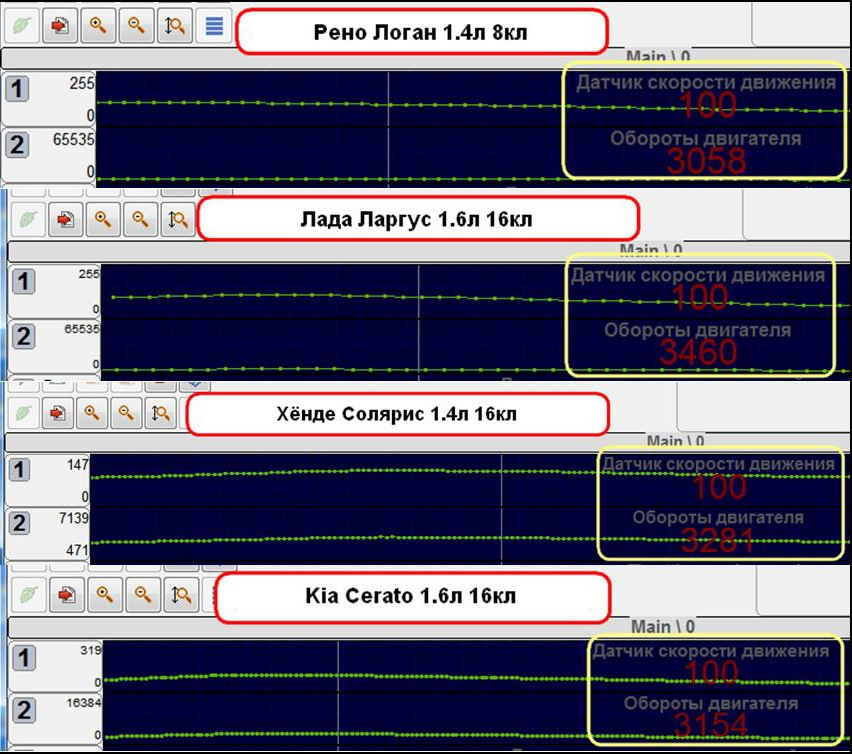Zoom out on the Kia Cerato graph

pos(142,595)
